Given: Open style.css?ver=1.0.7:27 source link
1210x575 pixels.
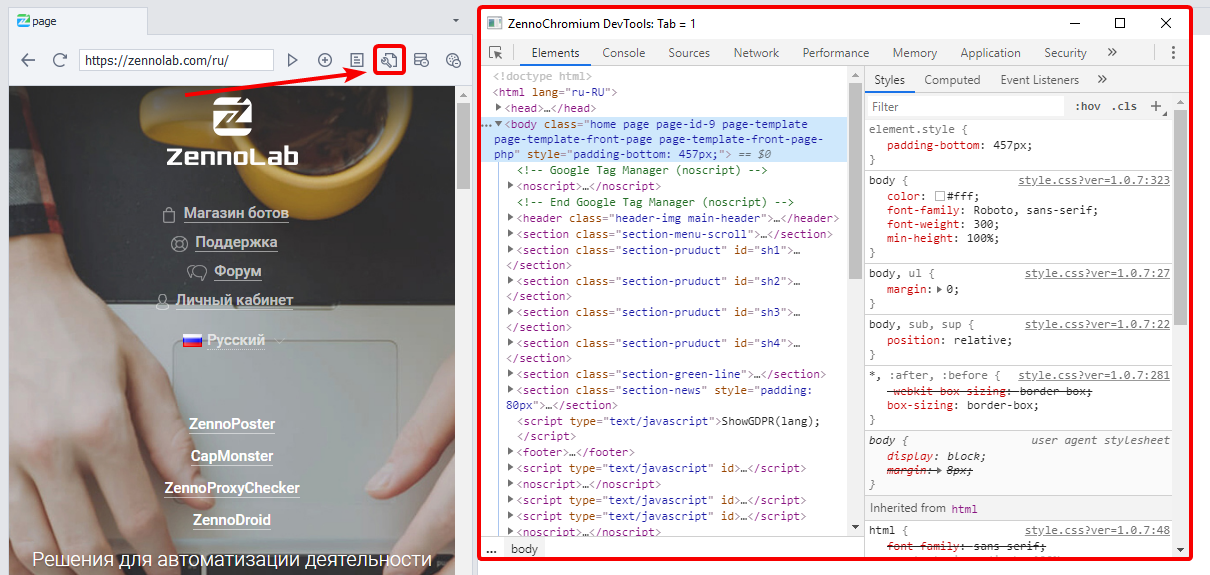Looking at the screenshot, I should coord(1097,273).
